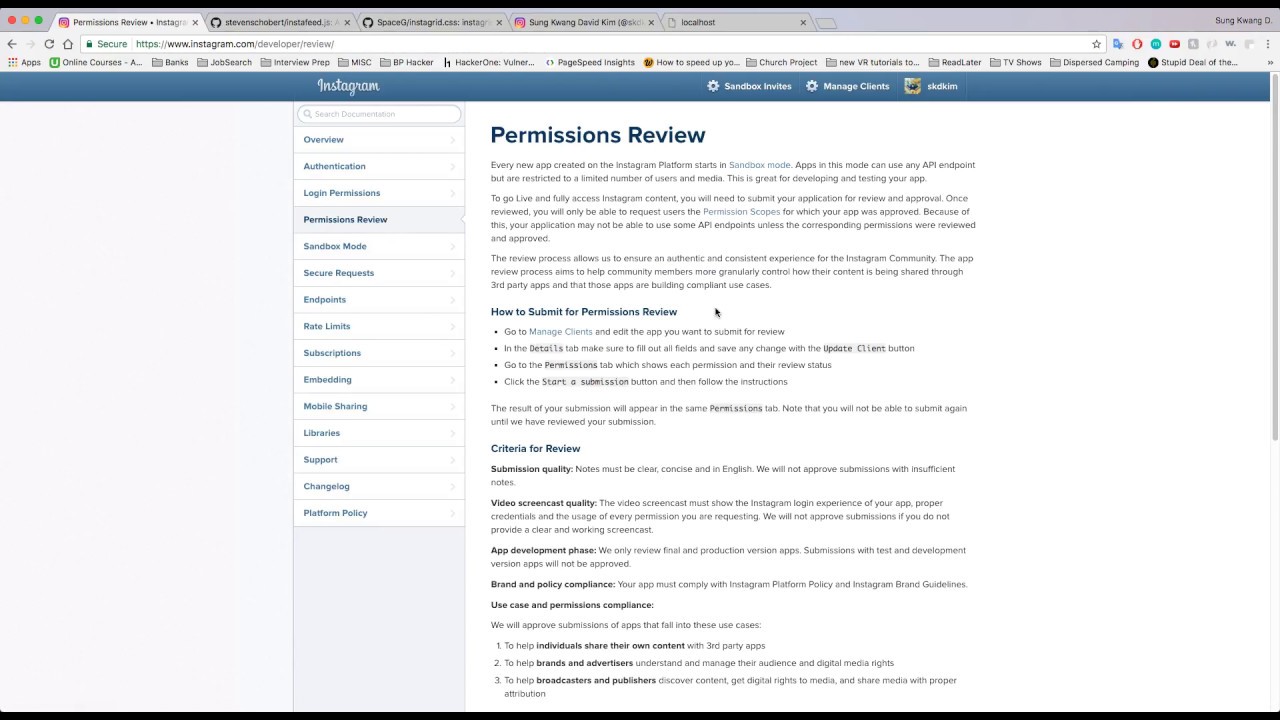Image resolution: width=1280 pixels, height=720 pixels.
Task: Open the Platform Policy docs section
Action: tap(379, 513)
